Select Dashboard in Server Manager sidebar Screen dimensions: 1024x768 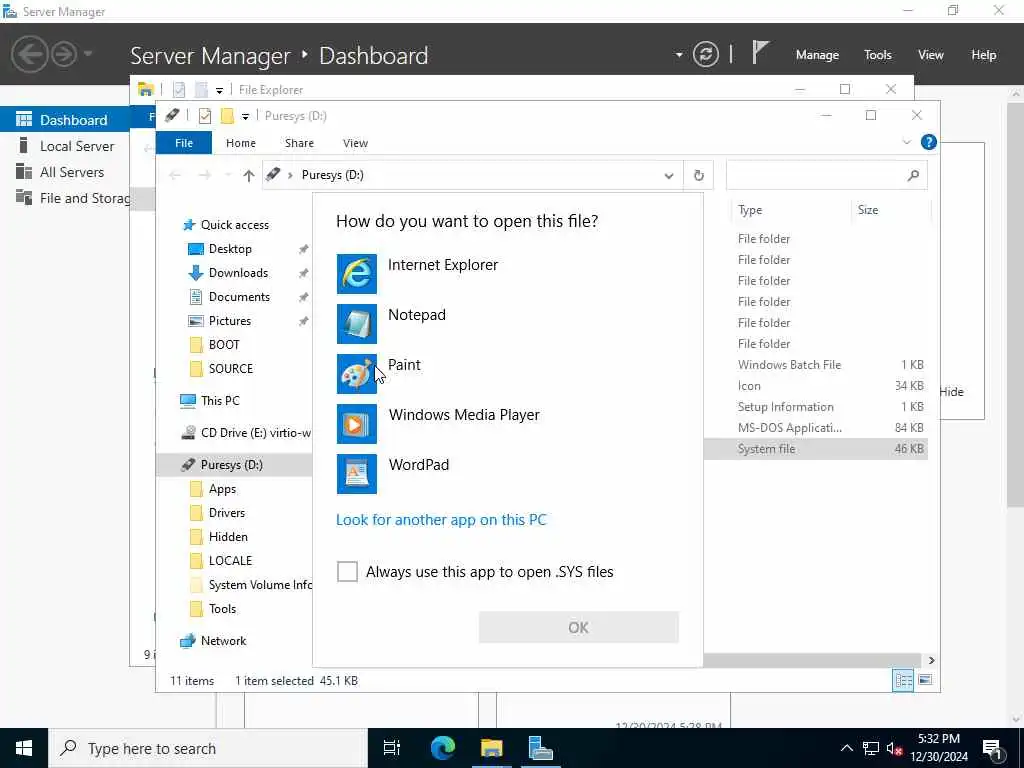pos(64,120)
